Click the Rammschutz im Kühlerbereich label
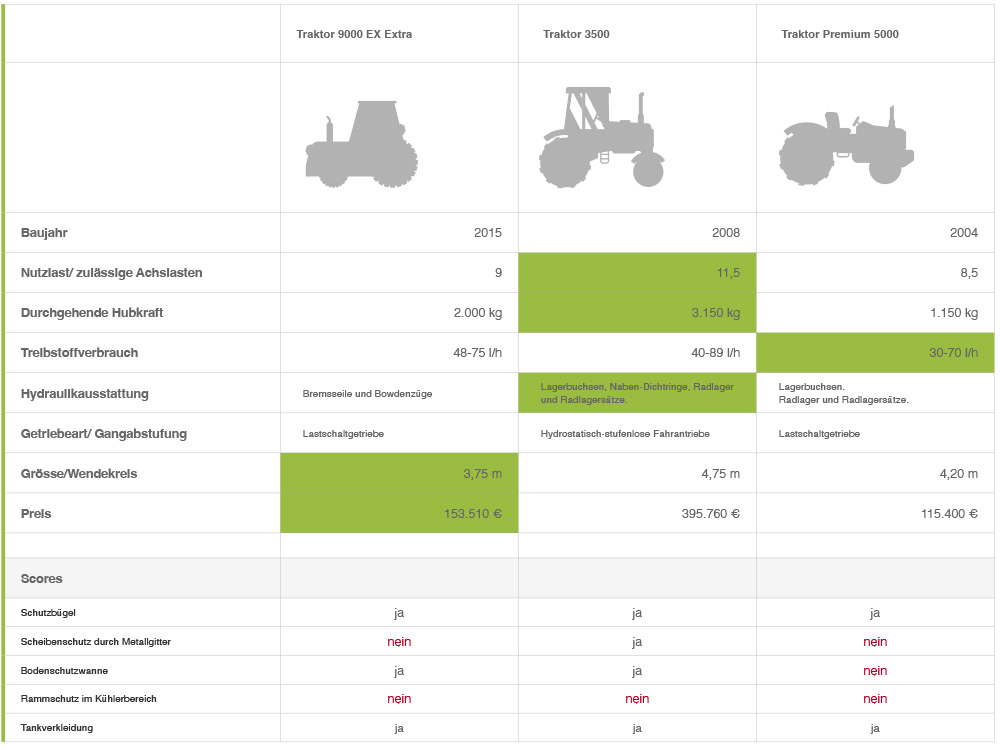1000x750 pixels. pos(88,699)
